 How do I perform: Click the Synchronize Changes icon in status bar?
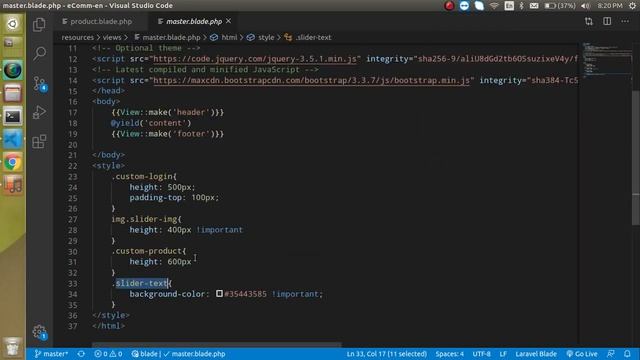pos(81,354)
